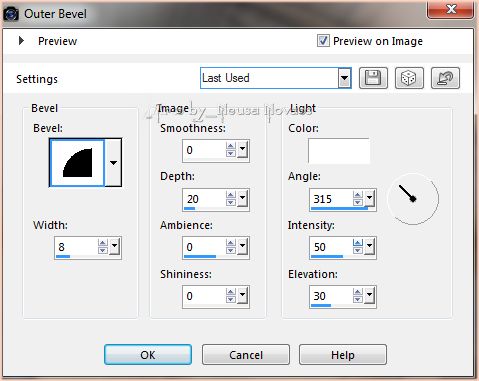Viewport: 479px width, 381px height.
Task: Open the Angle slider dropdown arrow
Action: point(369,198)
